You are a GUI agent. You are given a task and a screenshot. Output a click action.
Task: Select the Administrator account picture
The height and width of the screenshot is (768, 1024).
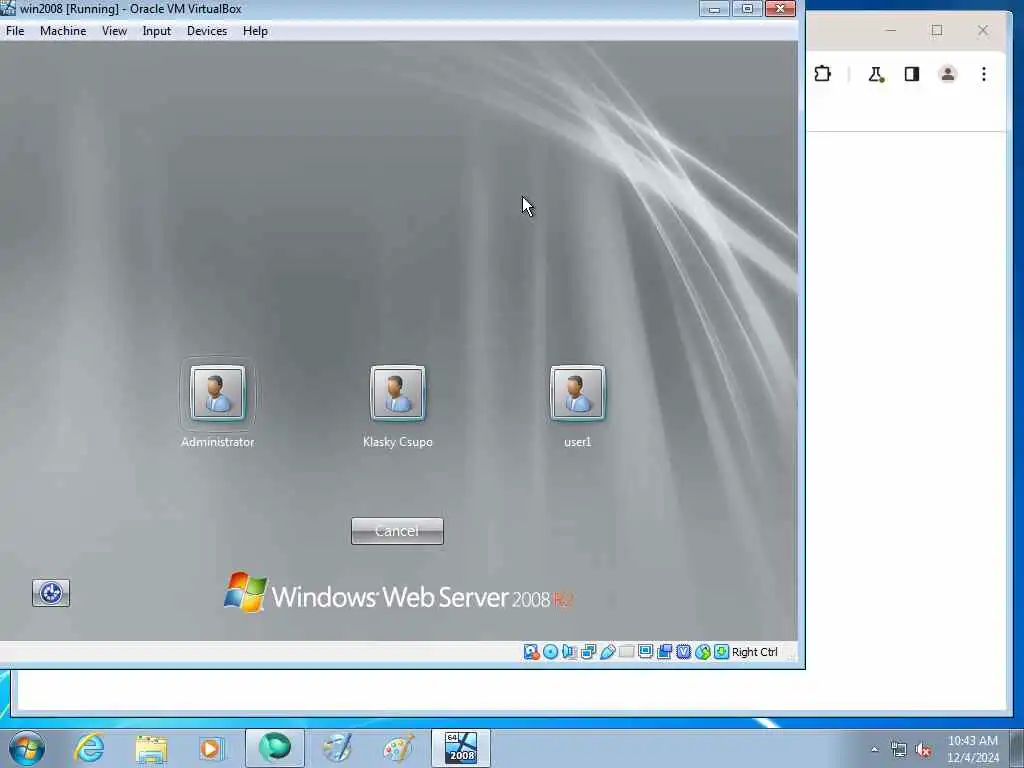coord(217,393)
